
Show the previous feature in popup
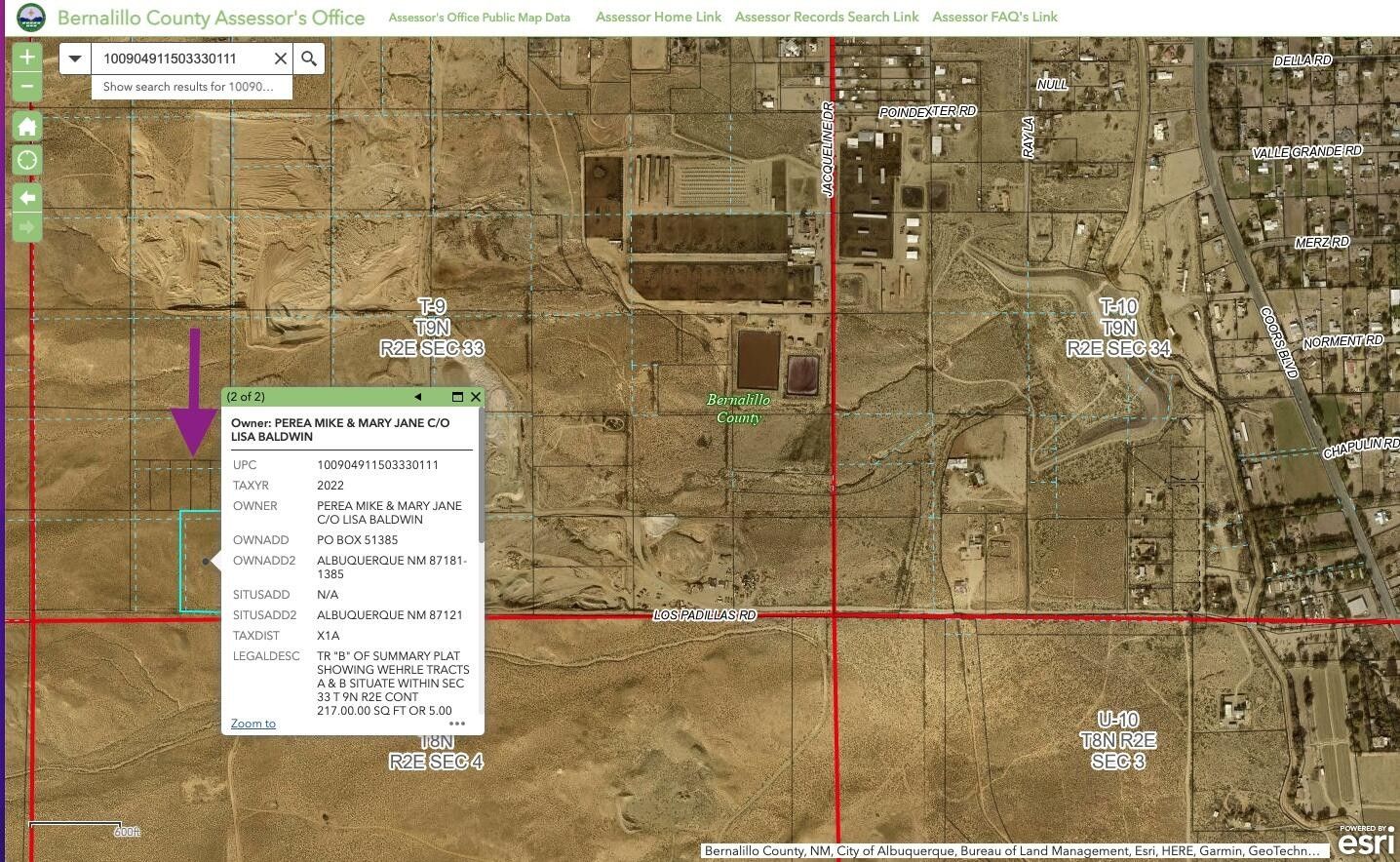click(x=417, y=397)
